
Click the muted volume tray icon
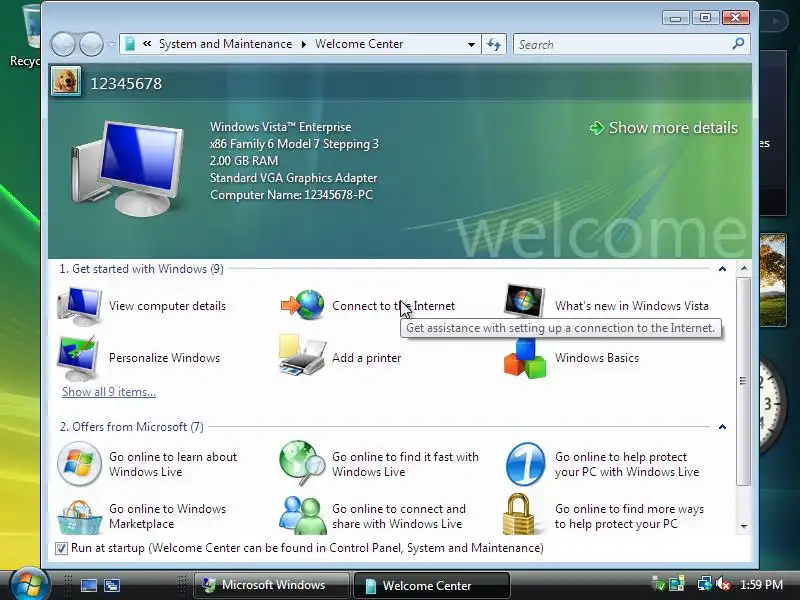(x=722, y=584)
